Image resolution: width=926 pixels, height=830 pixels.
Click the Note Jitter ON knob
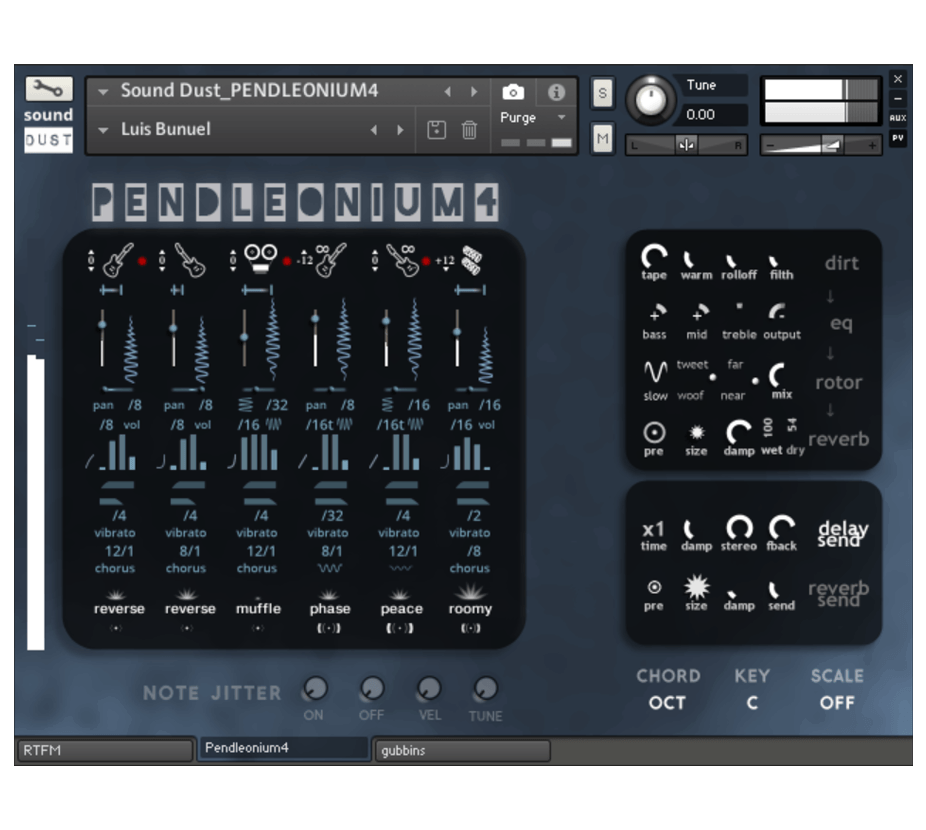tap(315, 688)
